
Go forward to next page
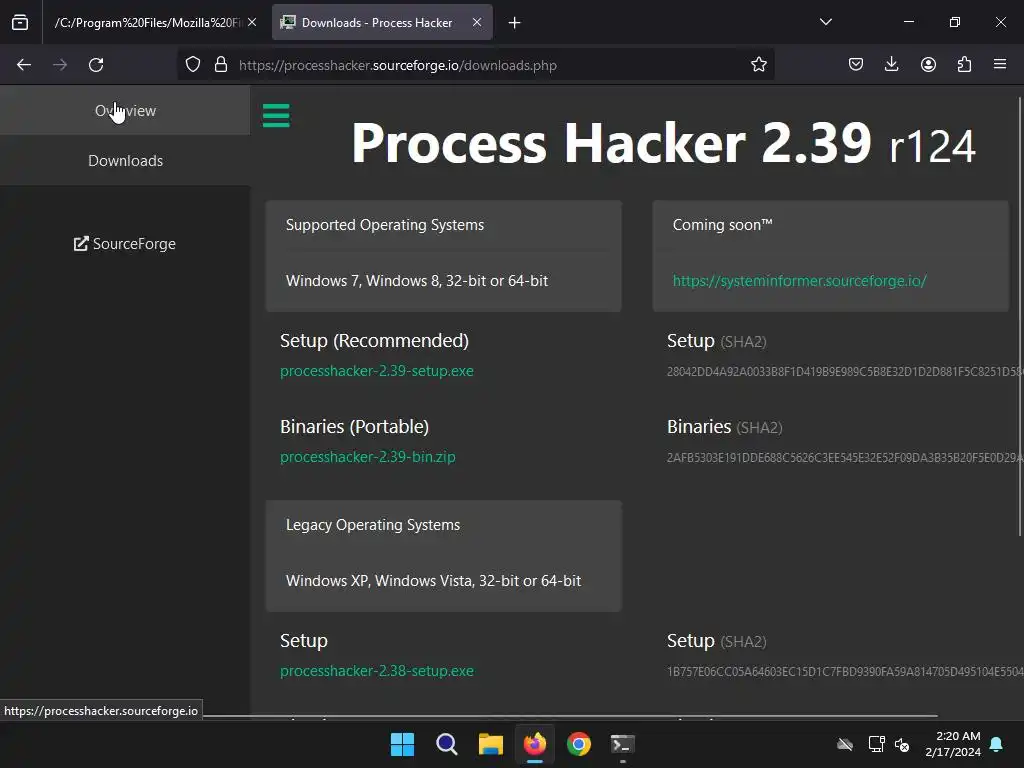click(60, 65)
